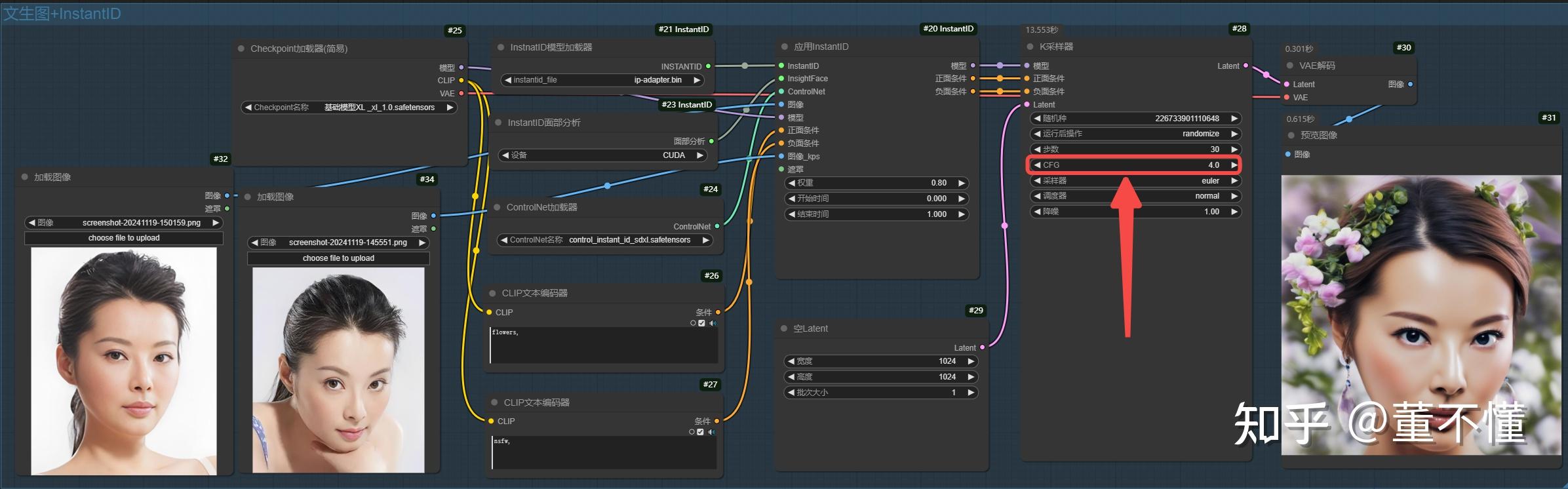Toggle the checkbox above the flowers text box
1568x489 pixels.
point(701,323)
